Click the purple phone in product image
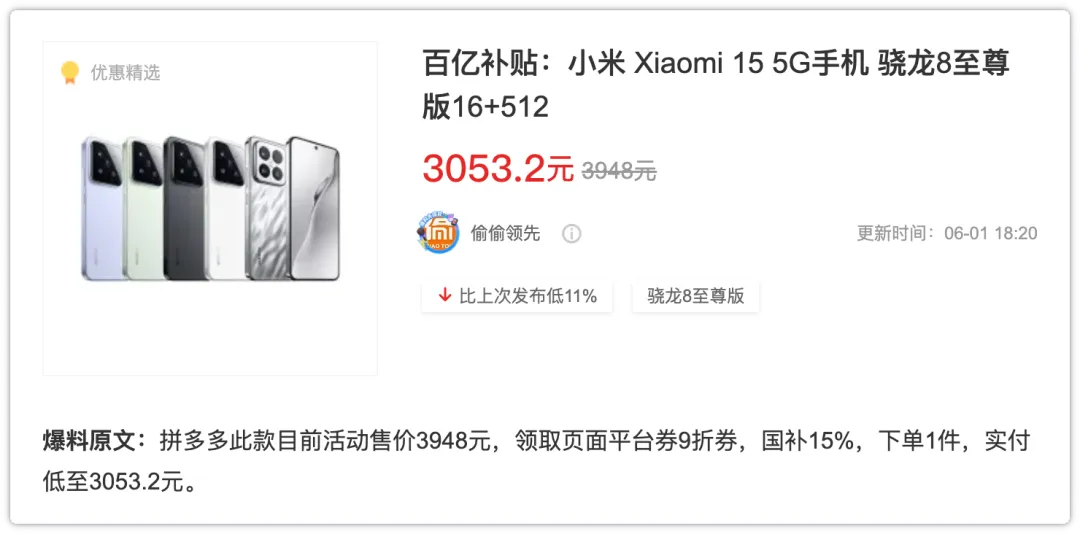1080x534 pixels. (x=102, y=208)
